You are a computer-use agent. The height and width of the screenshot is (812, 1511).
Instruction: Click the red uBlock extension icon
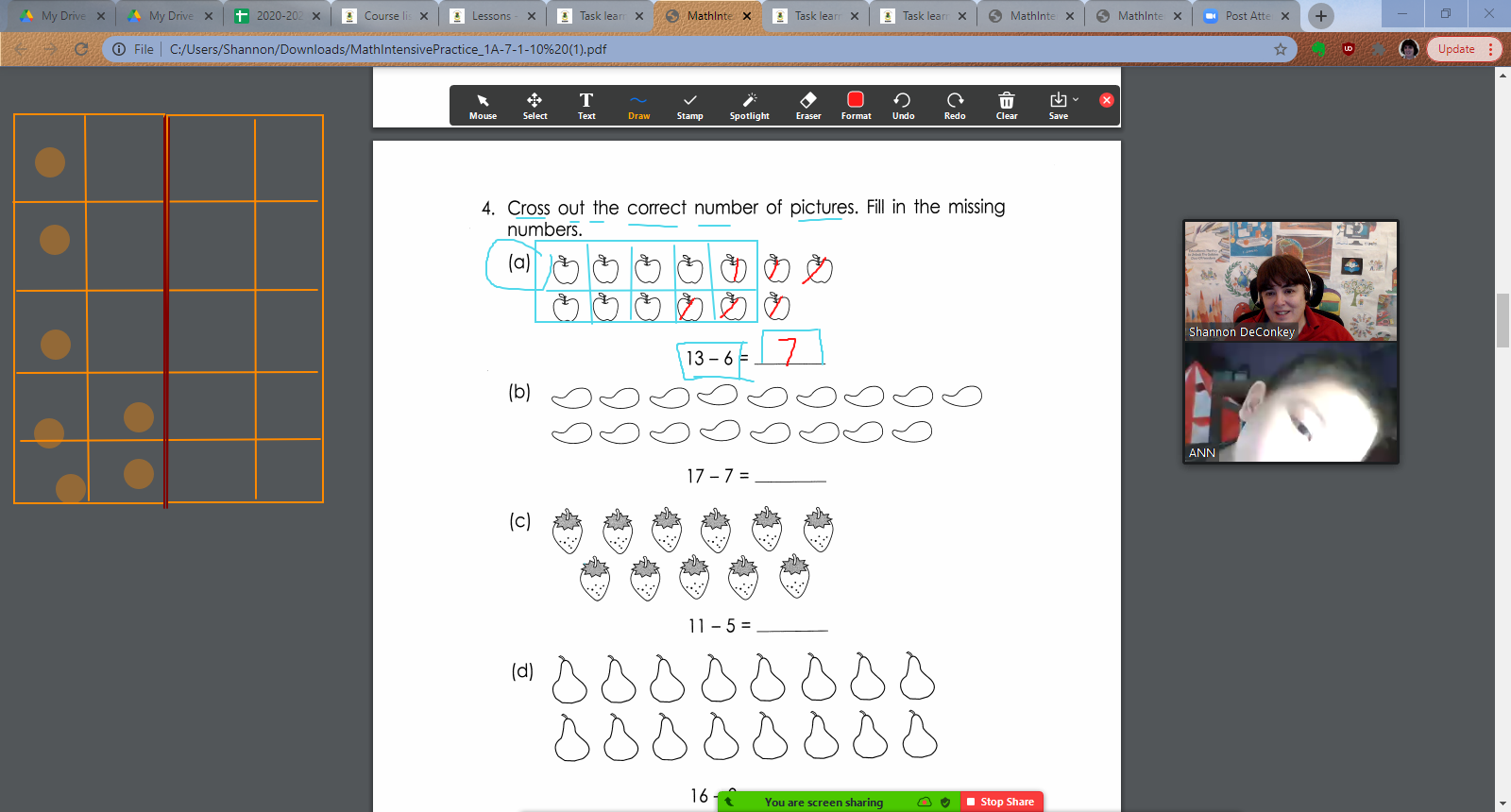click(x=1349, y=49)
